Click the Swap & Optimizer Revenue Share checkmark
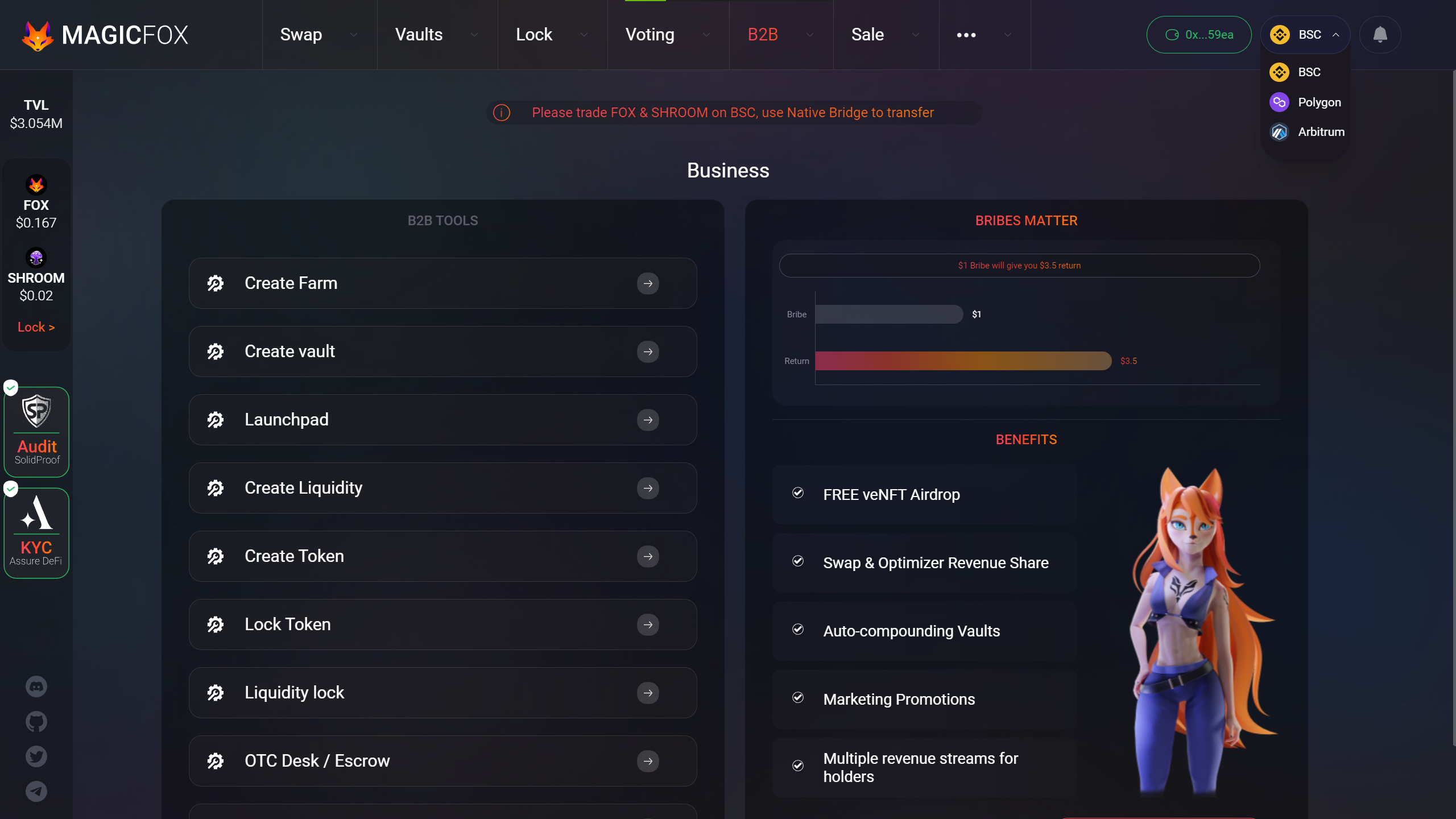The height and width of the screenshot is (819, 1456). point(798,561)
